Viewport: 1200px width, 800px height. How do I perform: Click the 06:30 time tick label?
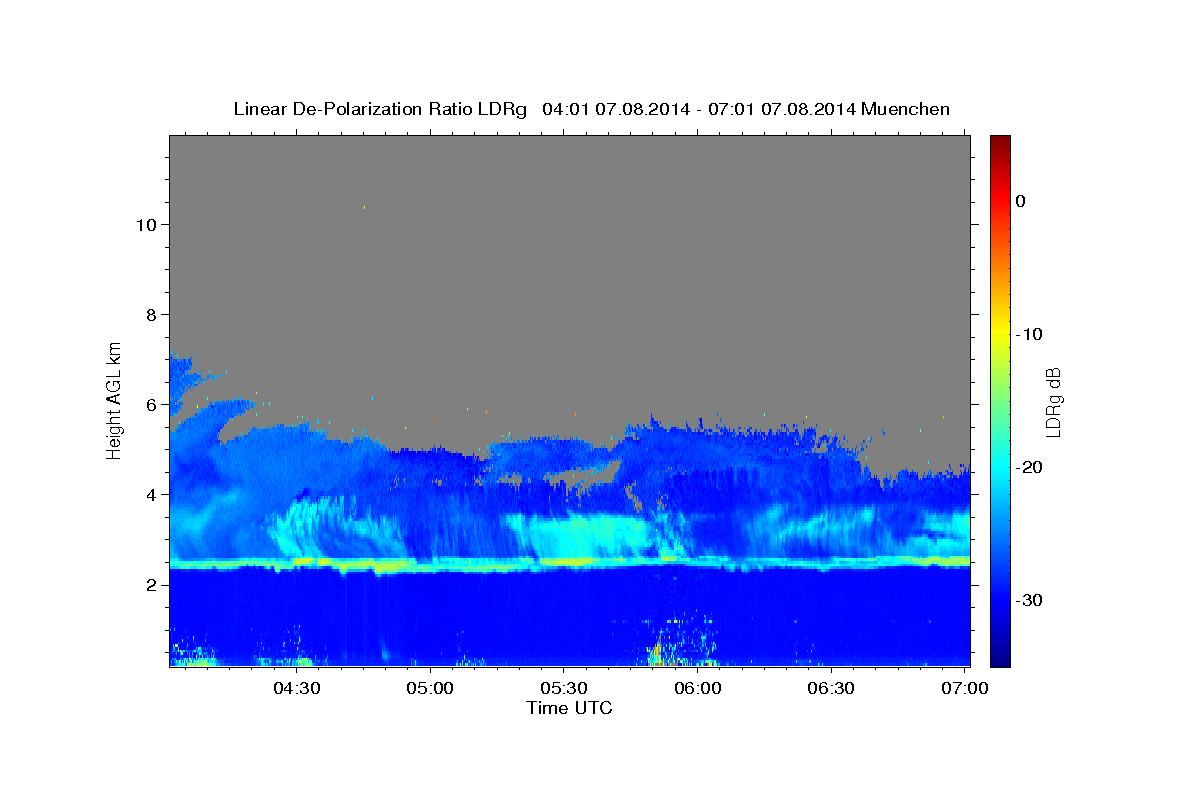(831, 688)
